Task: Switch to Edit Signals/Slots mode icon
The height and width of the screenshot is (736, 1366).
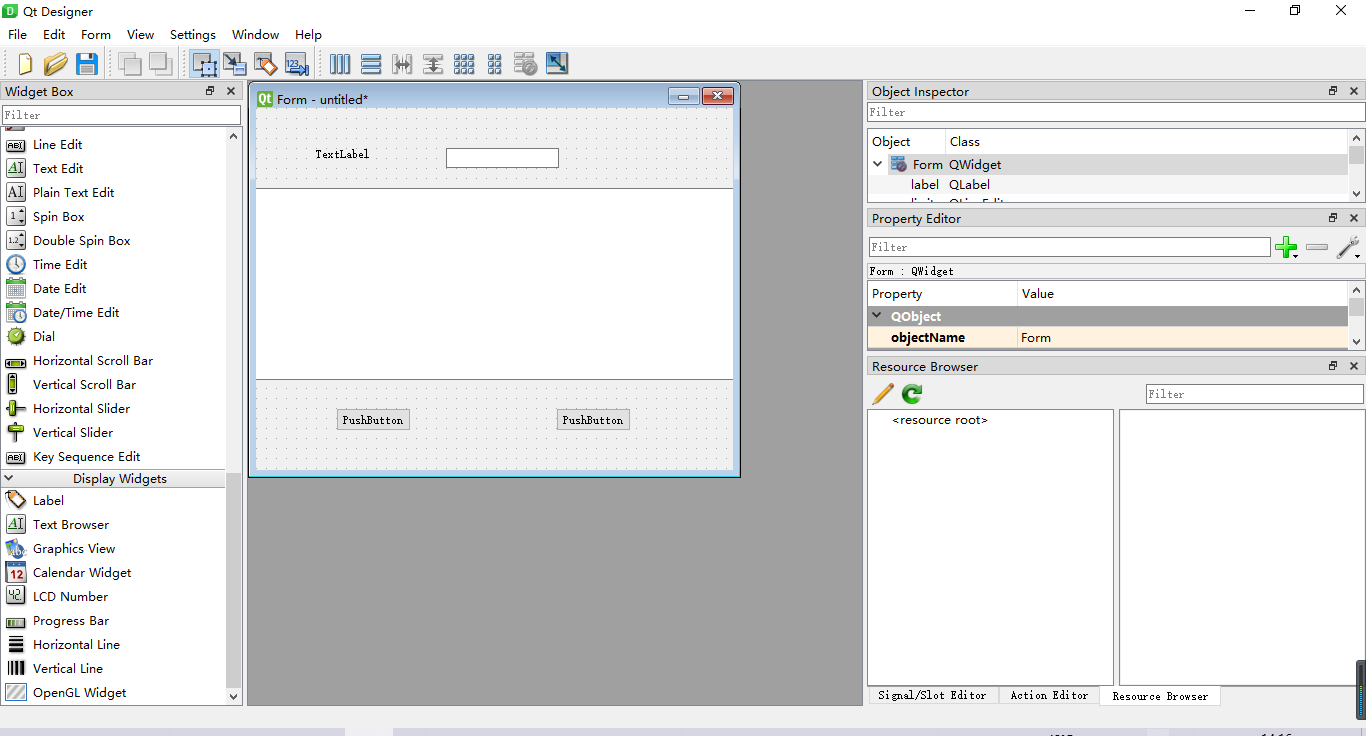Action: coord(235,64)
